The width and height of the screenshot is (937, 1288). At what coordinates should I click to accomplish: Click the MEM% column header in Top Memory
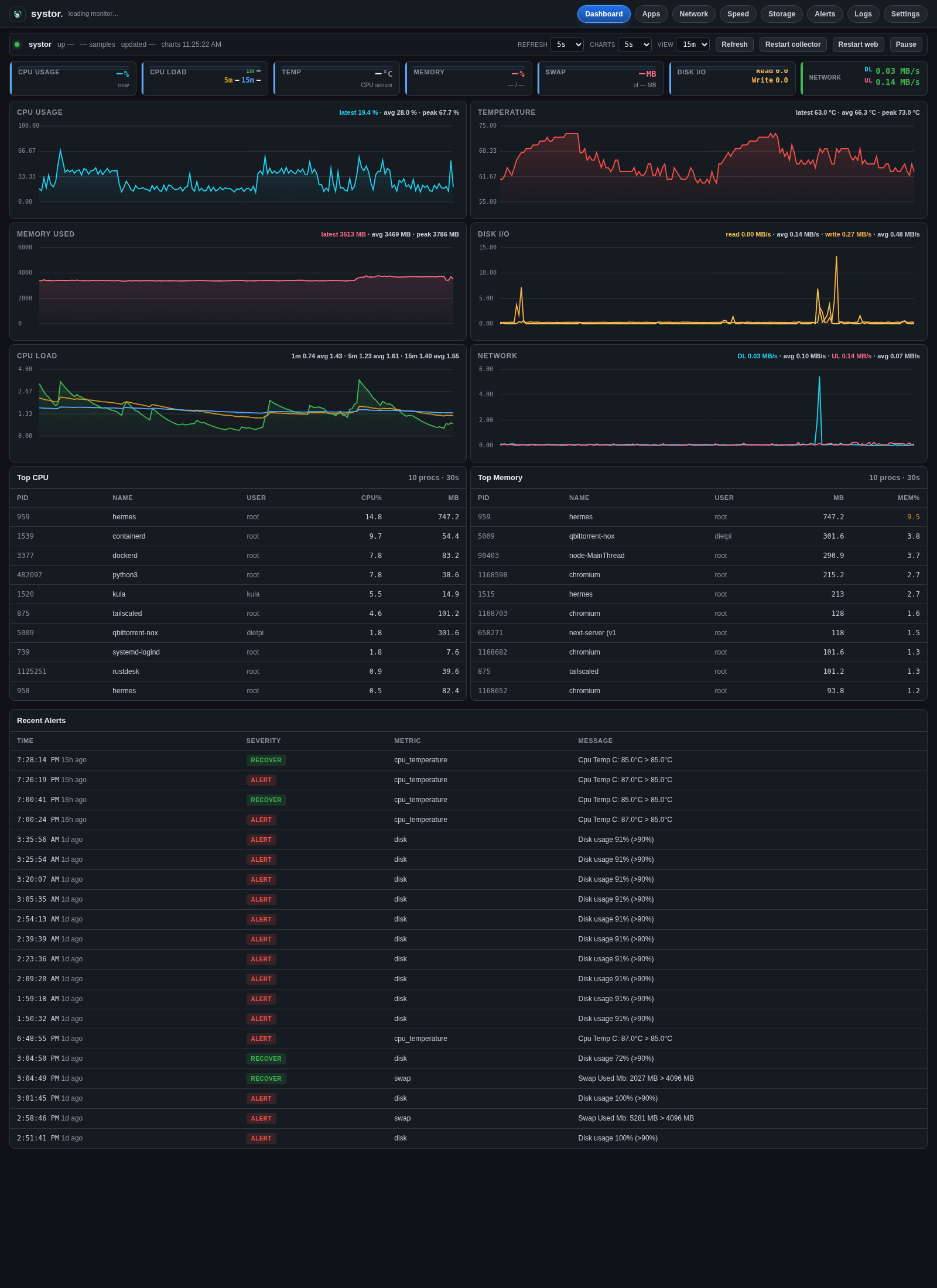pos(908,498)
